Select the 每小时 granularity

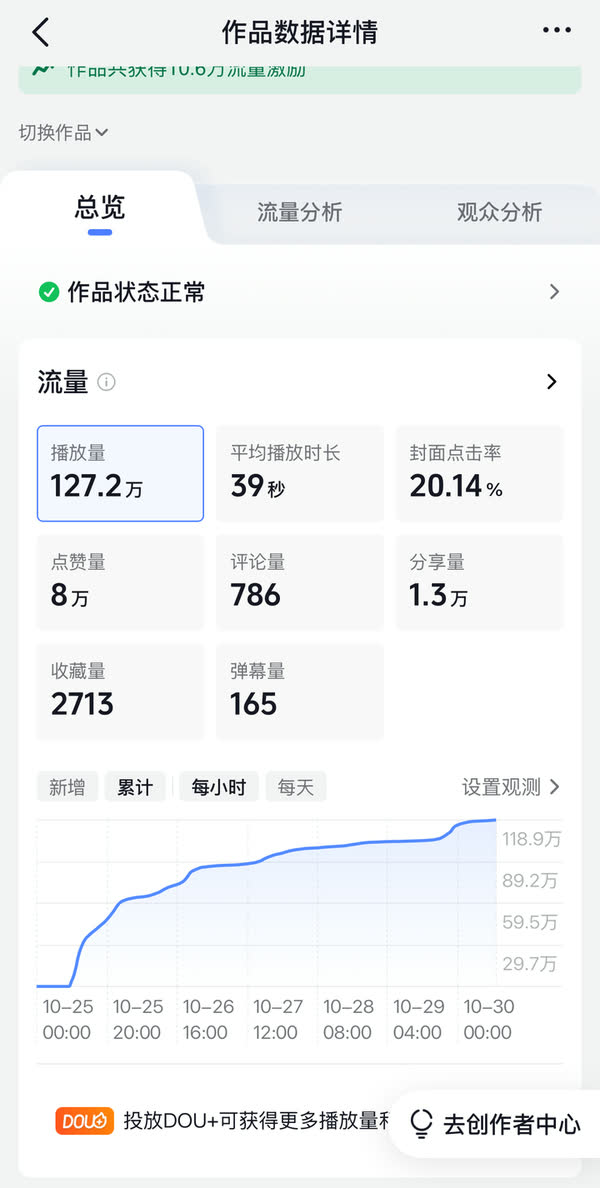click(x=219, y=787)
